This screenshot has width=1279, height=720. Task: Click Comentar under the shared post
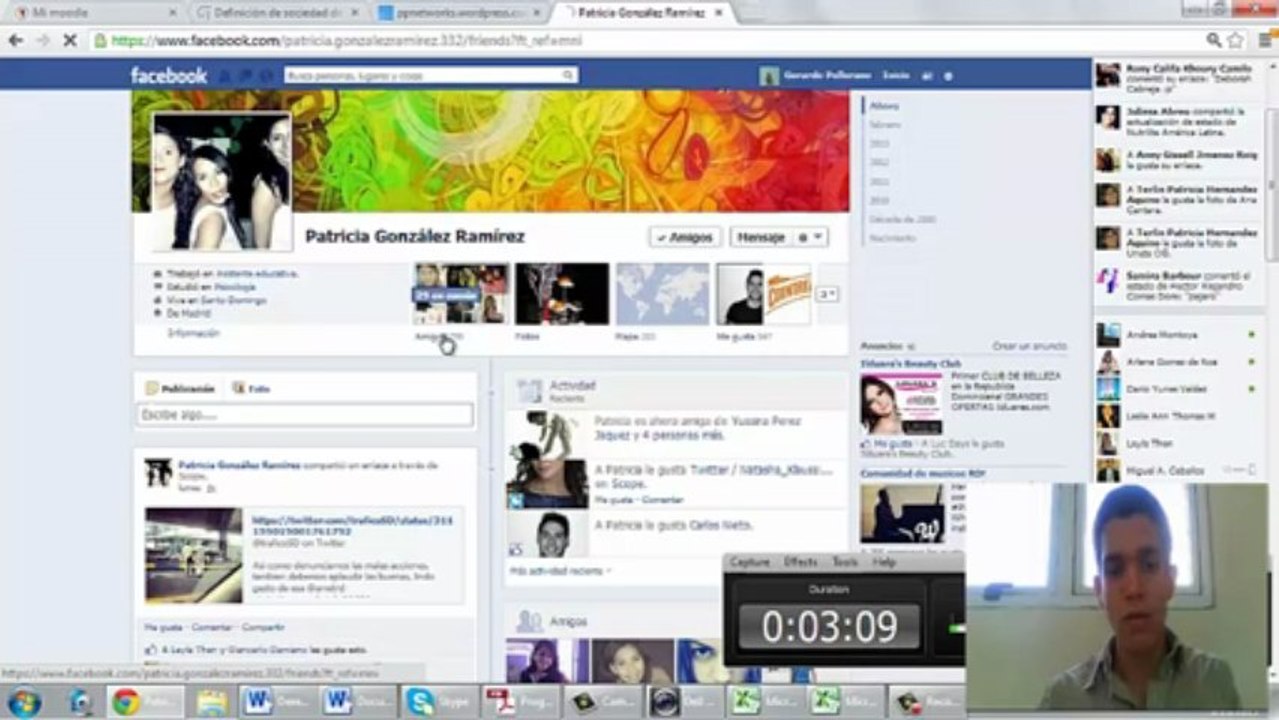[212, 627]
